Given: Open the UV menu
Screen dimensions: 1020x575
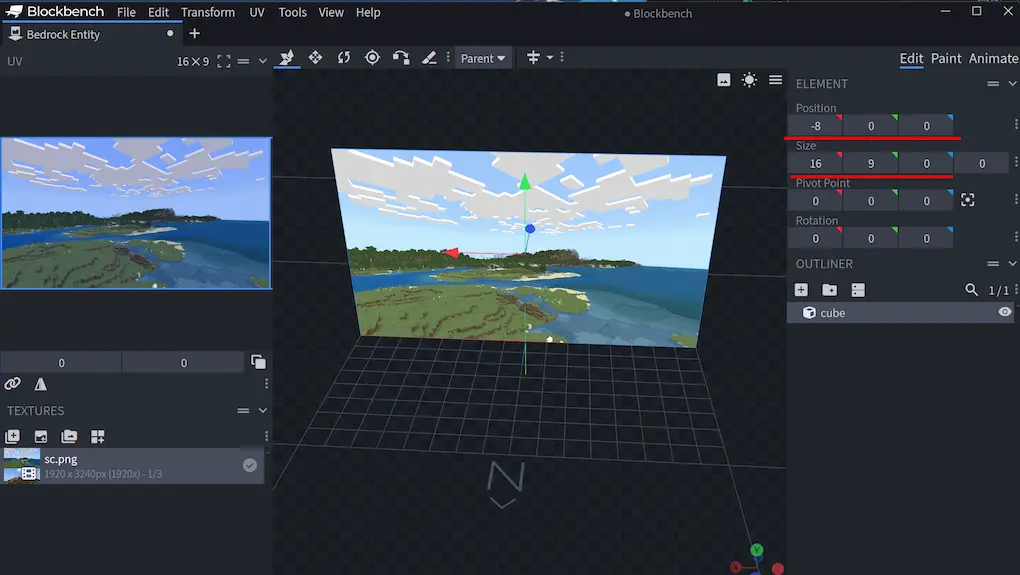Looking at the screenshot, I should point(257,12).
